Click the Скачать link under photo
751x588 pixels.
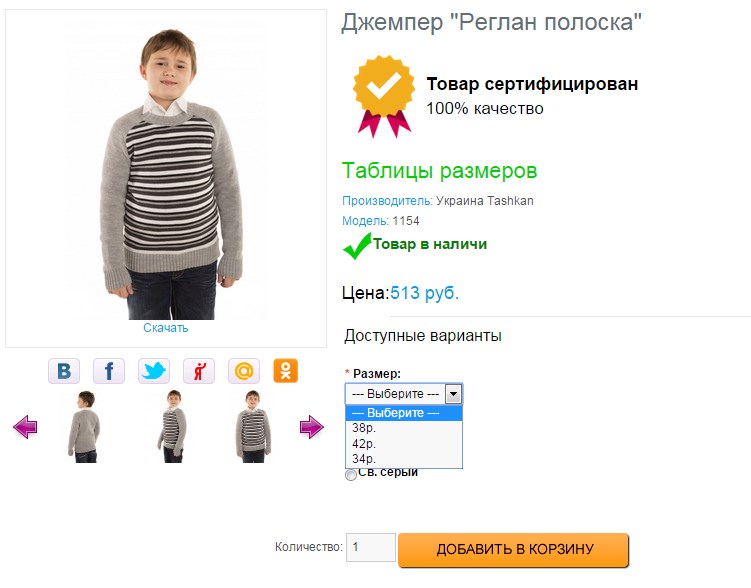click(165, 328)
